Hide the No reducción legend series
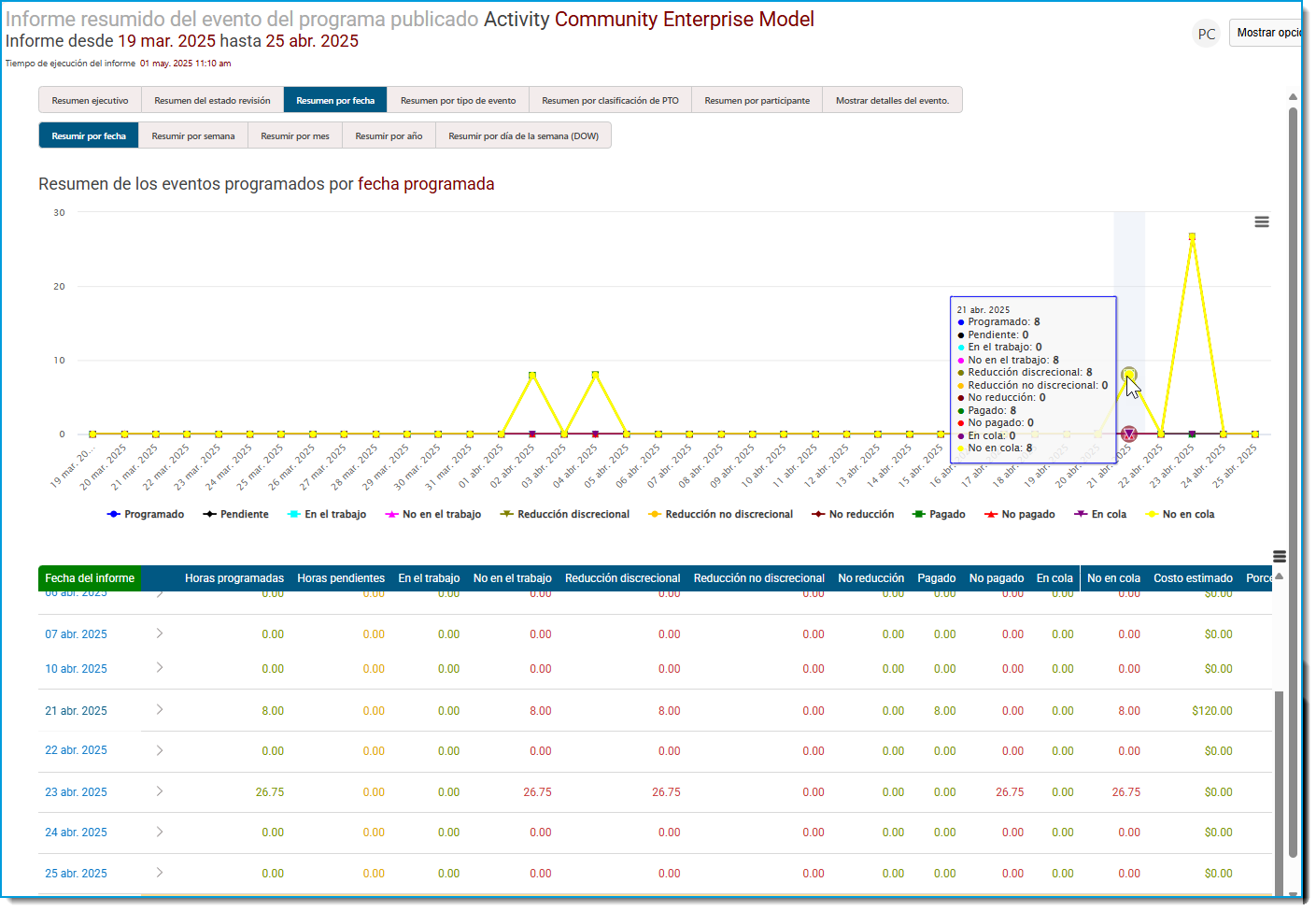 point(853,515)
